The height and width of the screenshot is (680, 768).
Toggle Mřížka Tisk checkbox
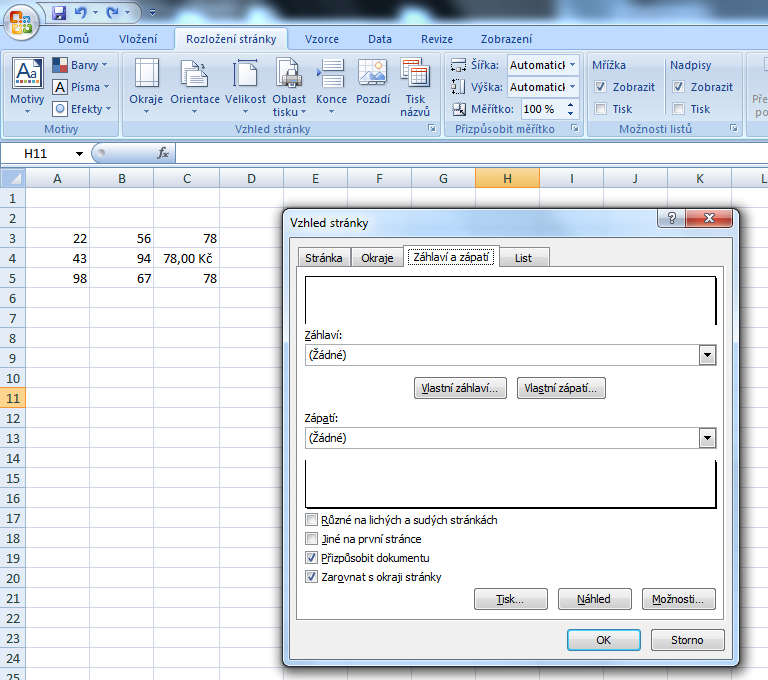600,109
